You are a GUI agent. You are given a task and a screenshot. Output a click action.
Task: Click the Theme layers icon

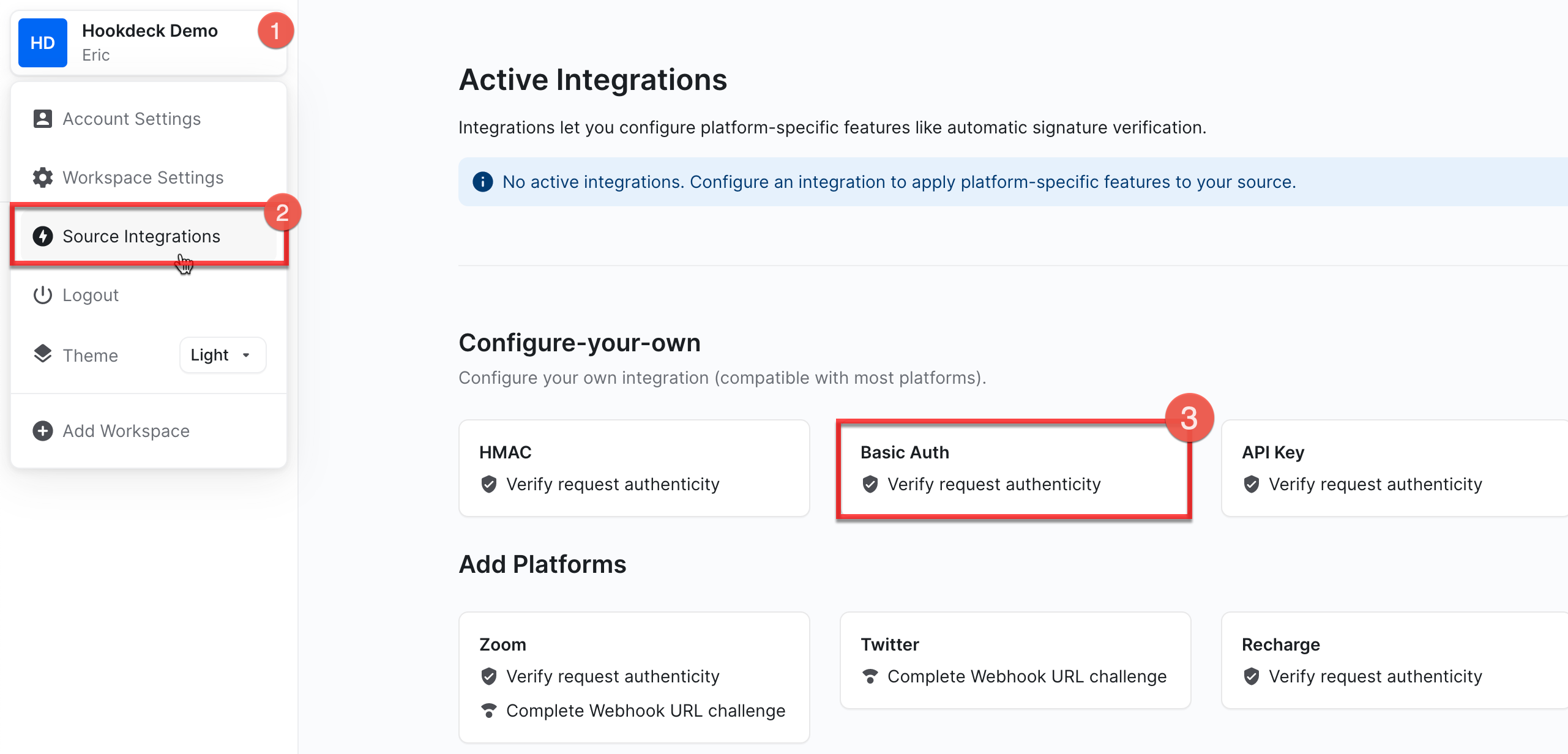coord(42,354)
